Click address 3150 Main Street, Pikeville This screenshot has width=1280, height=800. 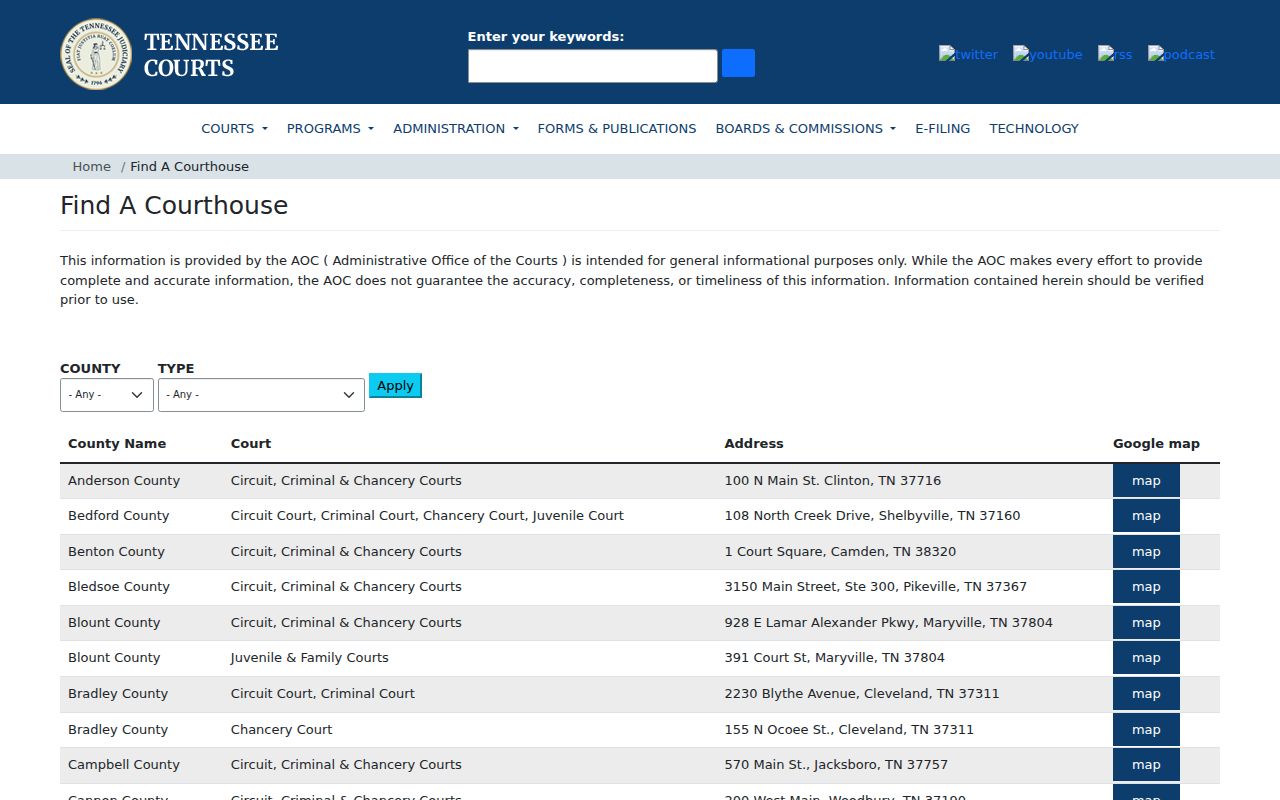coord(876,587)
